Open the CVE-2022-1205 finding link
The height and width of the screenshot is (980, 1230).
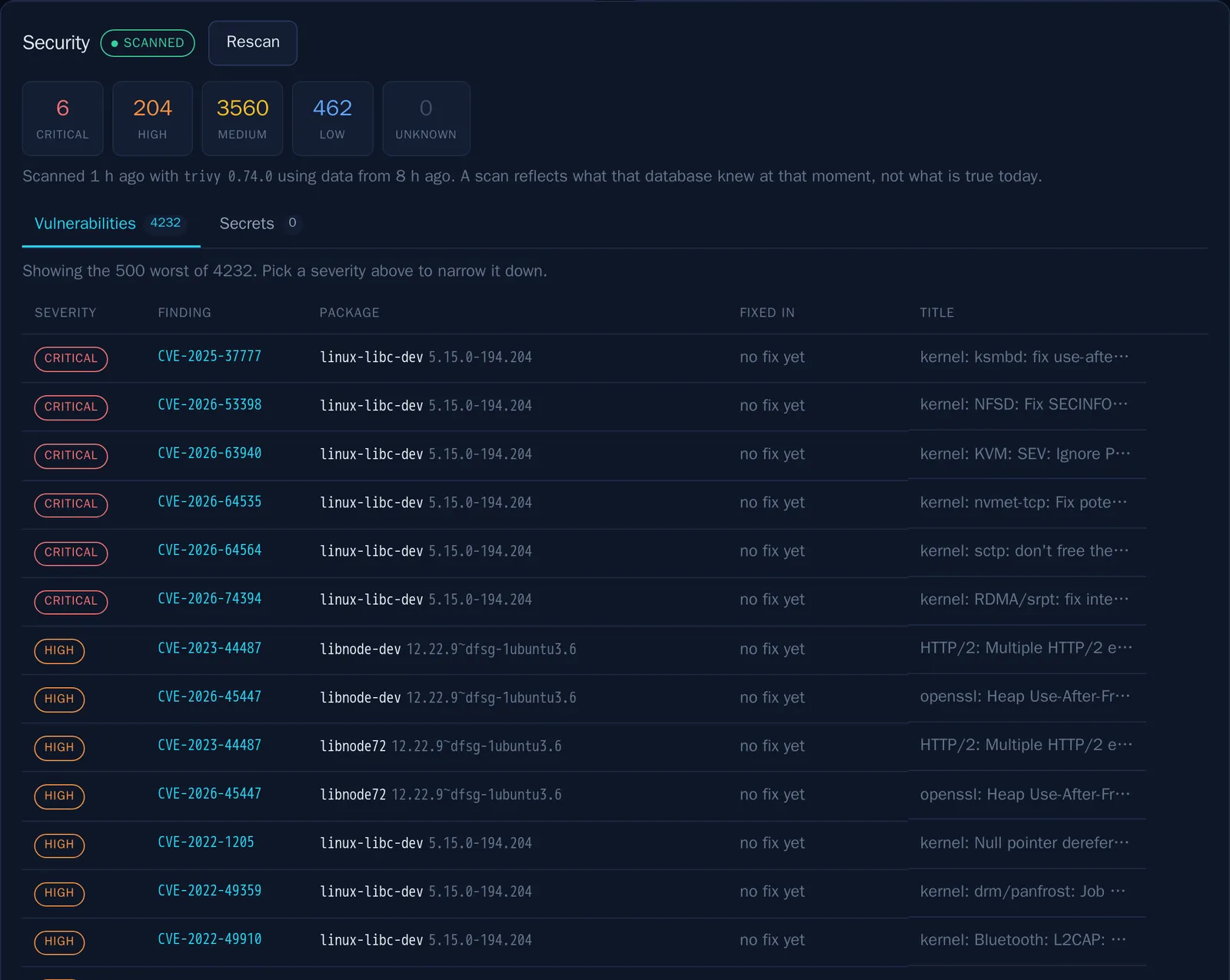point(205,842)
